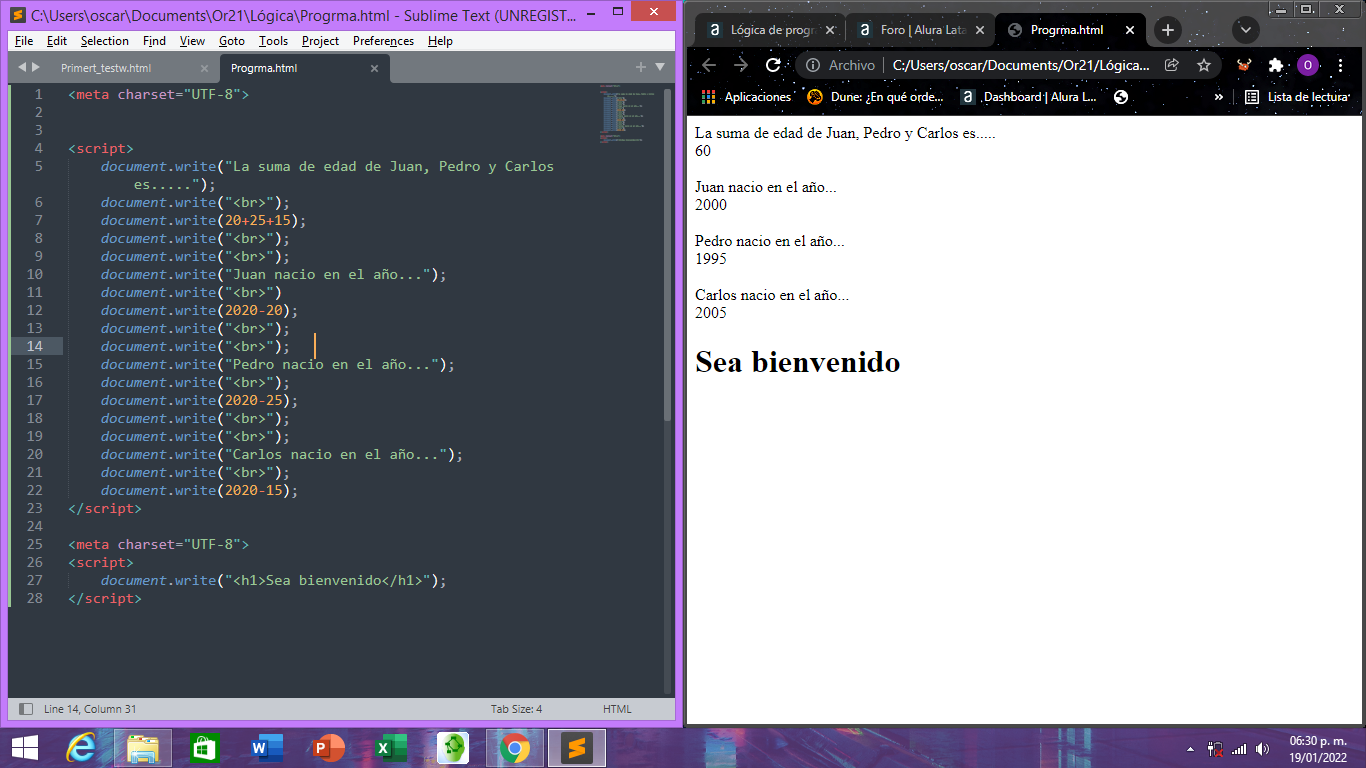Open the globe icon bookmark
1366x768 pixels.
tap(1121, 97)
